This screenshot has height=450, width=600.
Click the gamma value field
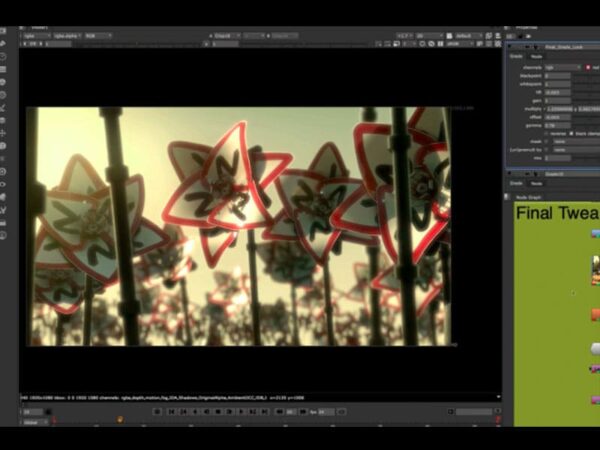(558, 126)
